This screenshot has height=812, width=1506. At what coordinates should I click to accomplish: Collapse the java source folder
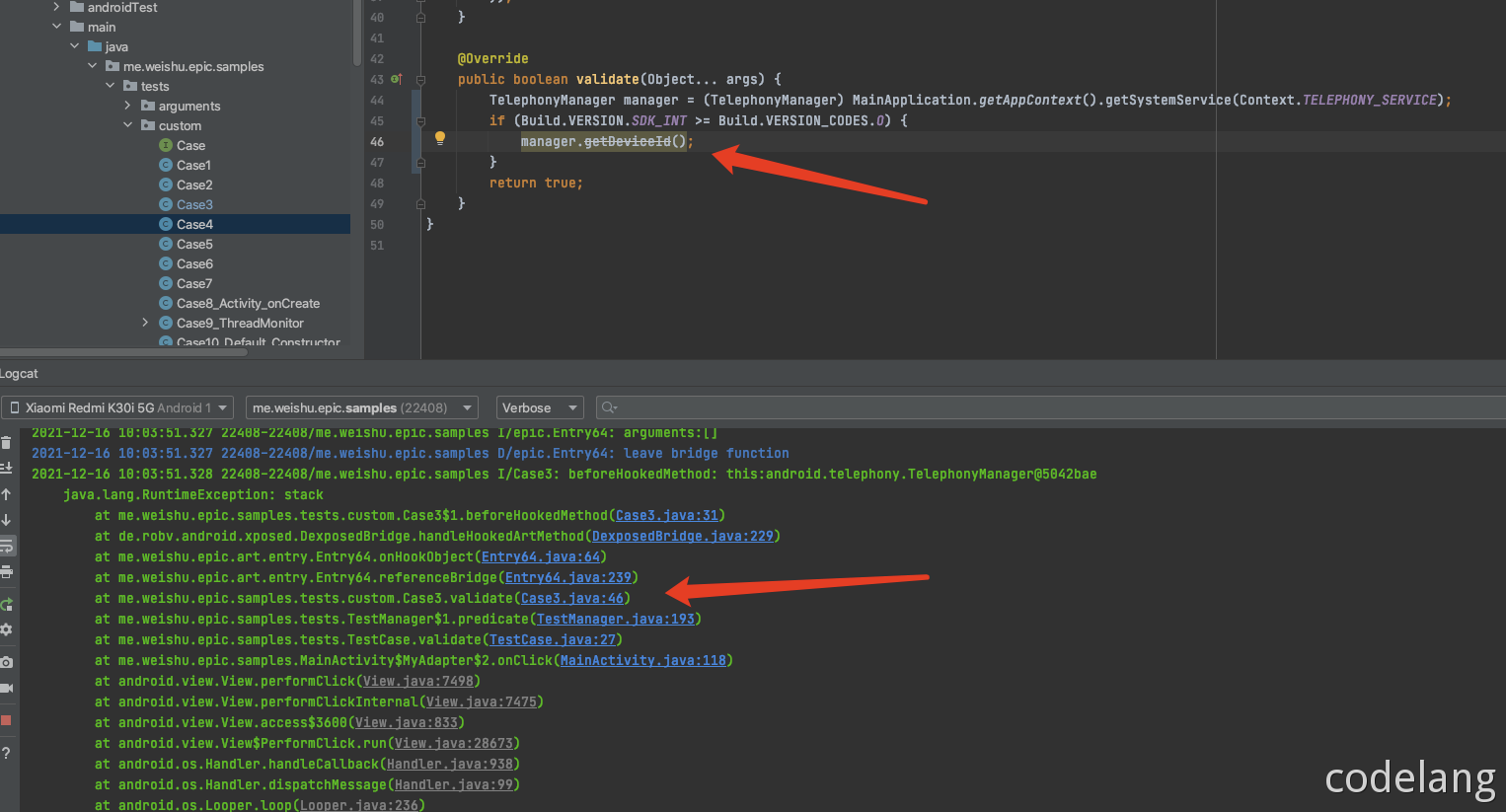(x=75, y=46)
